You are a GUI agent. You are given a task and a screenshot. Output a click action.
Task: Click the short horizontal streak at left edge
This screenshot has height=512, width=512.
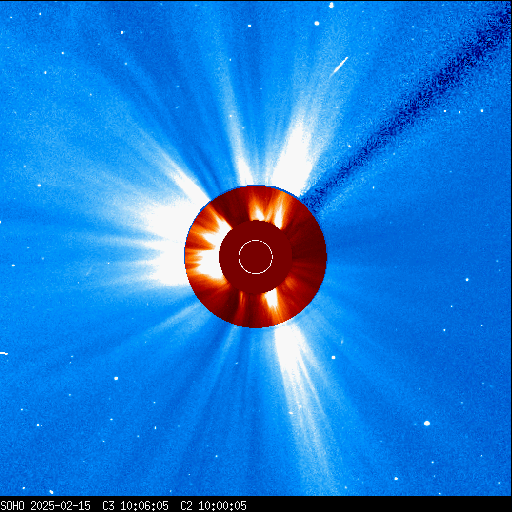click(x=4, y=353)
